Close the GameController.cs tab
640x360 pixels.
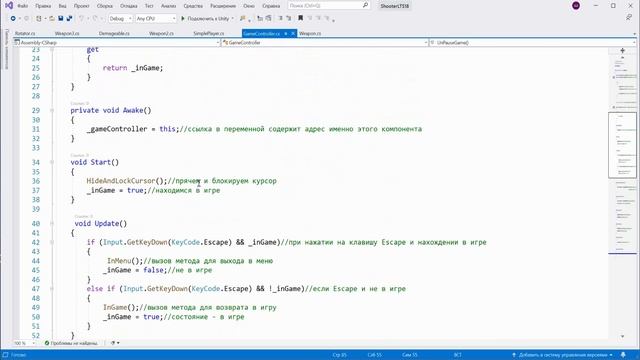coord(293,33)
